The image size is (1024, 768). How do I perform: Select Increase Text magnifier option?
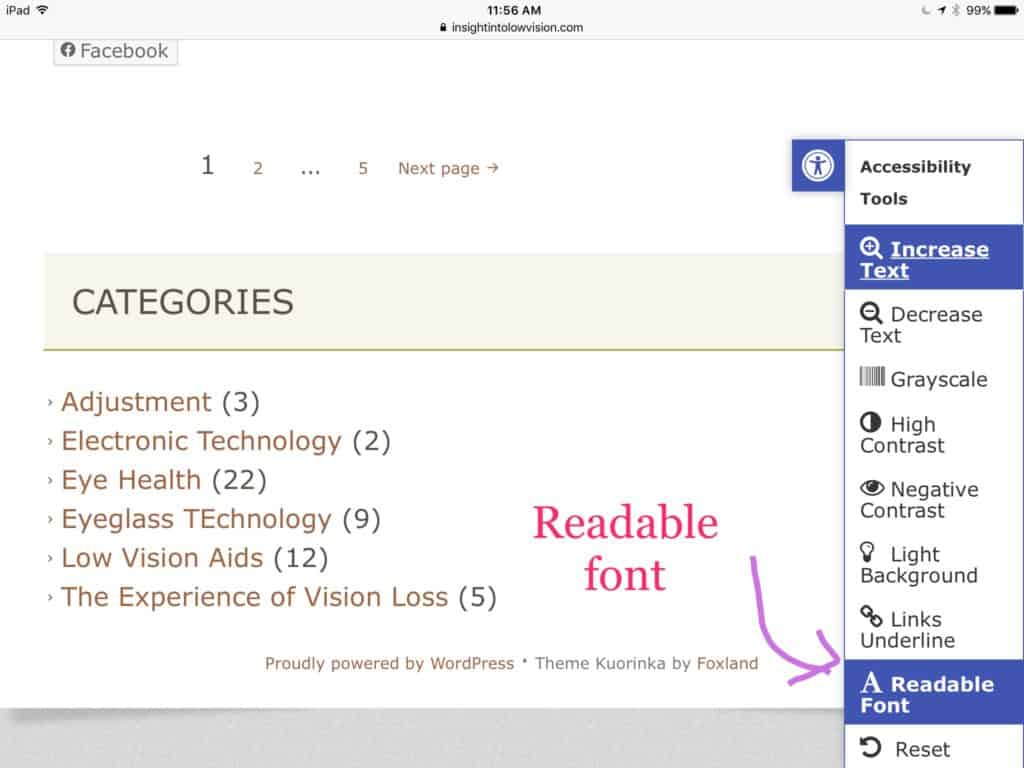point(924,259)
